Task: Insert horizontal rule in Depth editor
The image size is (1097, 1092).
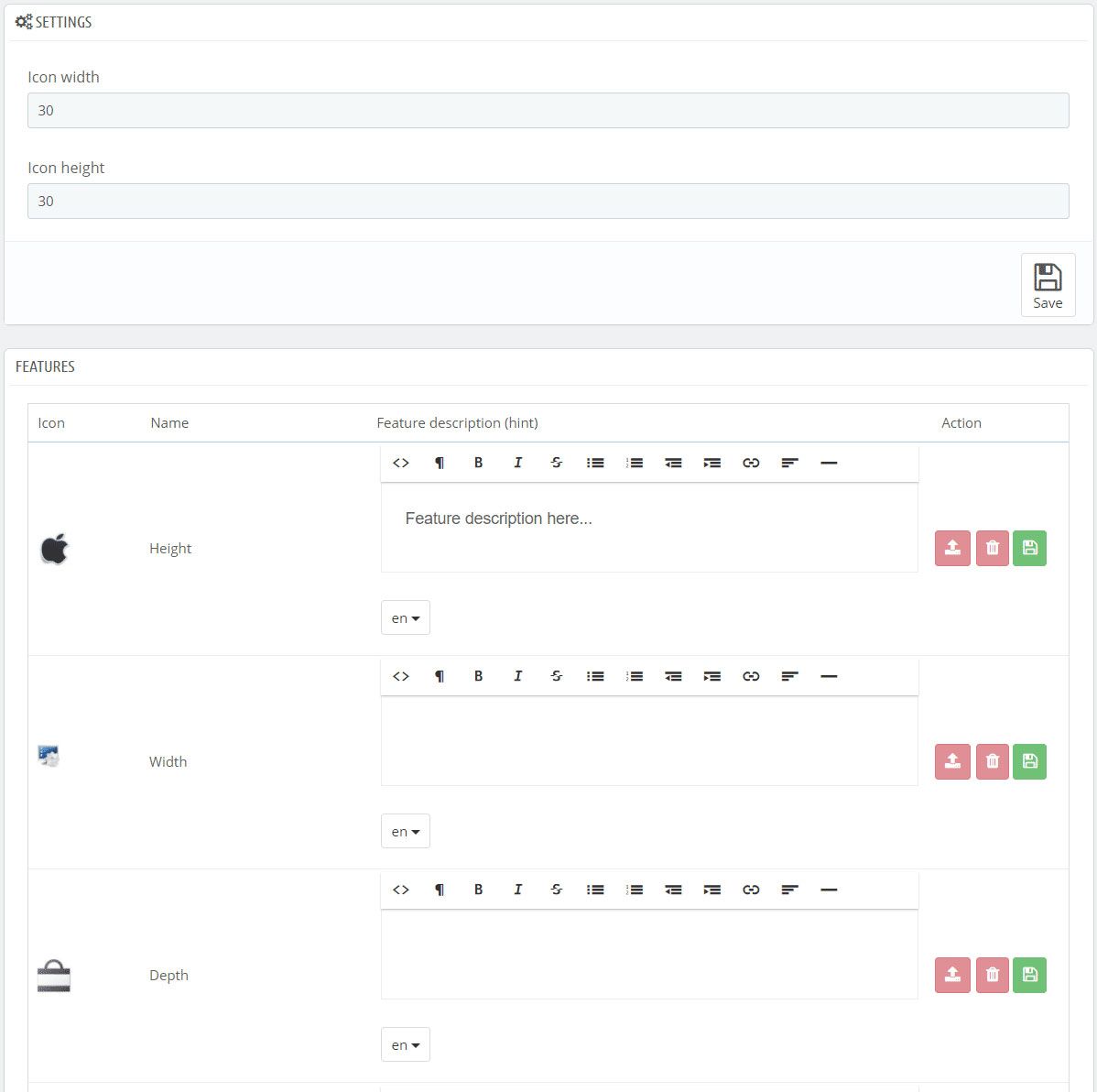Action: (x=829, y=890)
